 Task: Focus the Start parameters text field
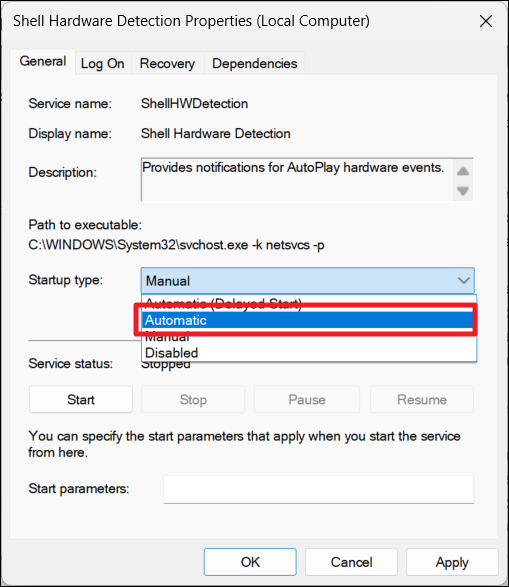pos(319,489)
